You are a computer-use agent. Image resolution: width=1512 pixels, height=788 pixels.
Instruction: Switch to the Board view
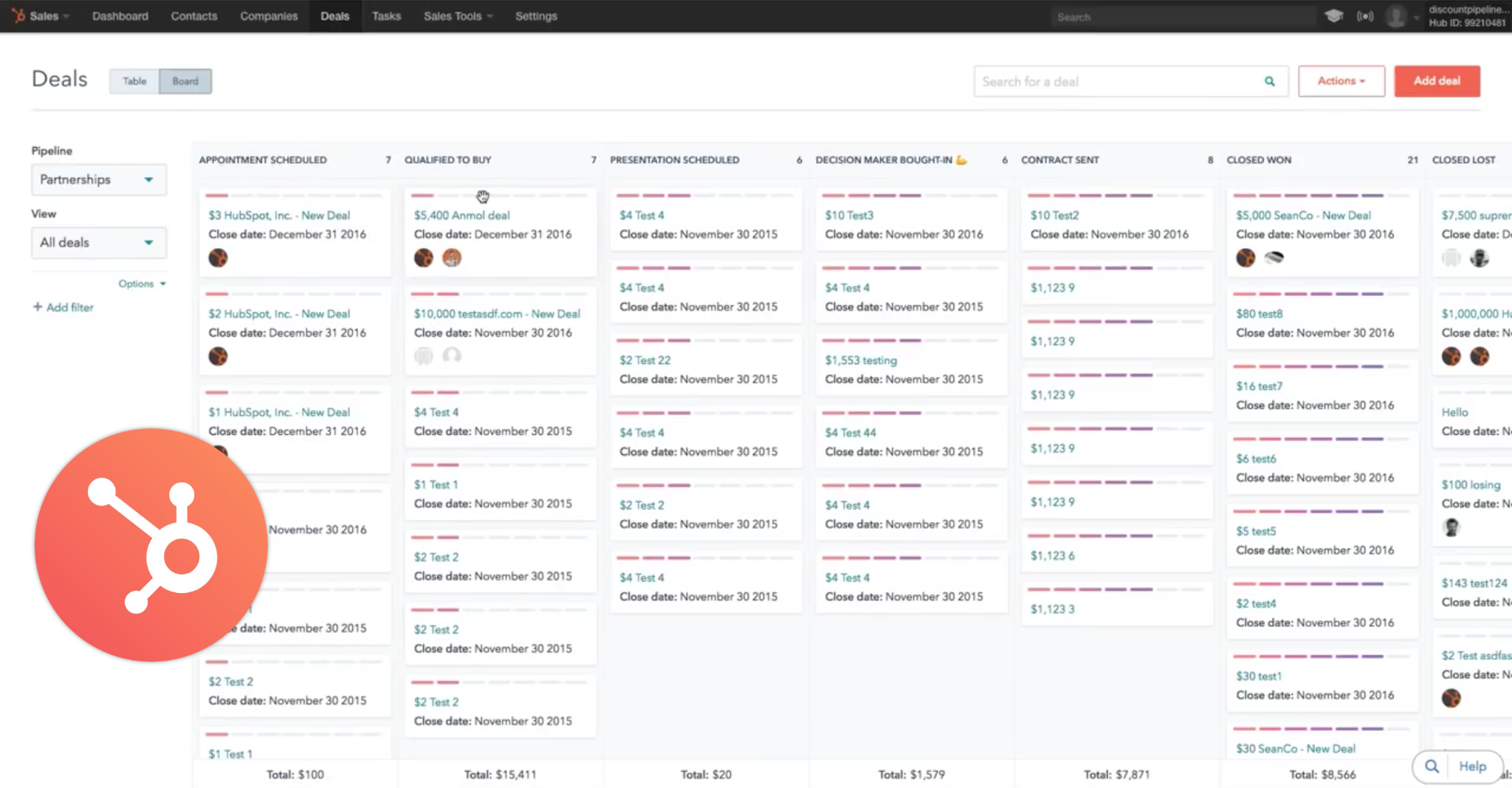185,81
